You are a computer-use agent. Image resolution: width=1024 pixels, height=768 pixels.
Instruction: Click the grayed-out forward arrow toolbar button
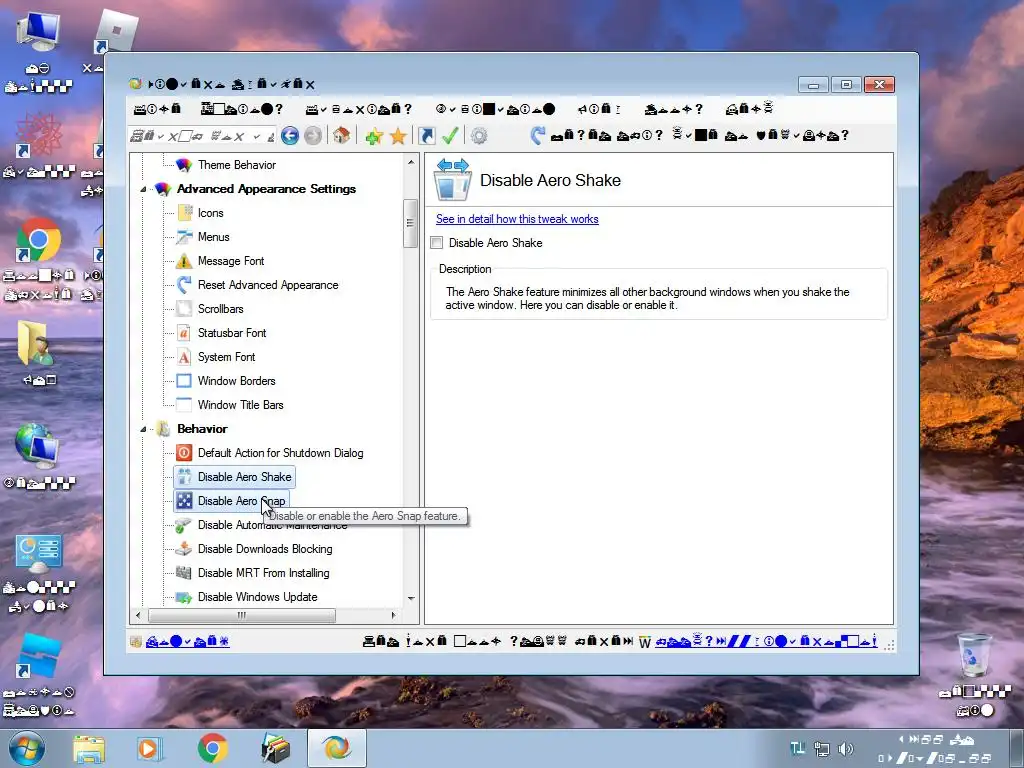click(x=313, y=136)
